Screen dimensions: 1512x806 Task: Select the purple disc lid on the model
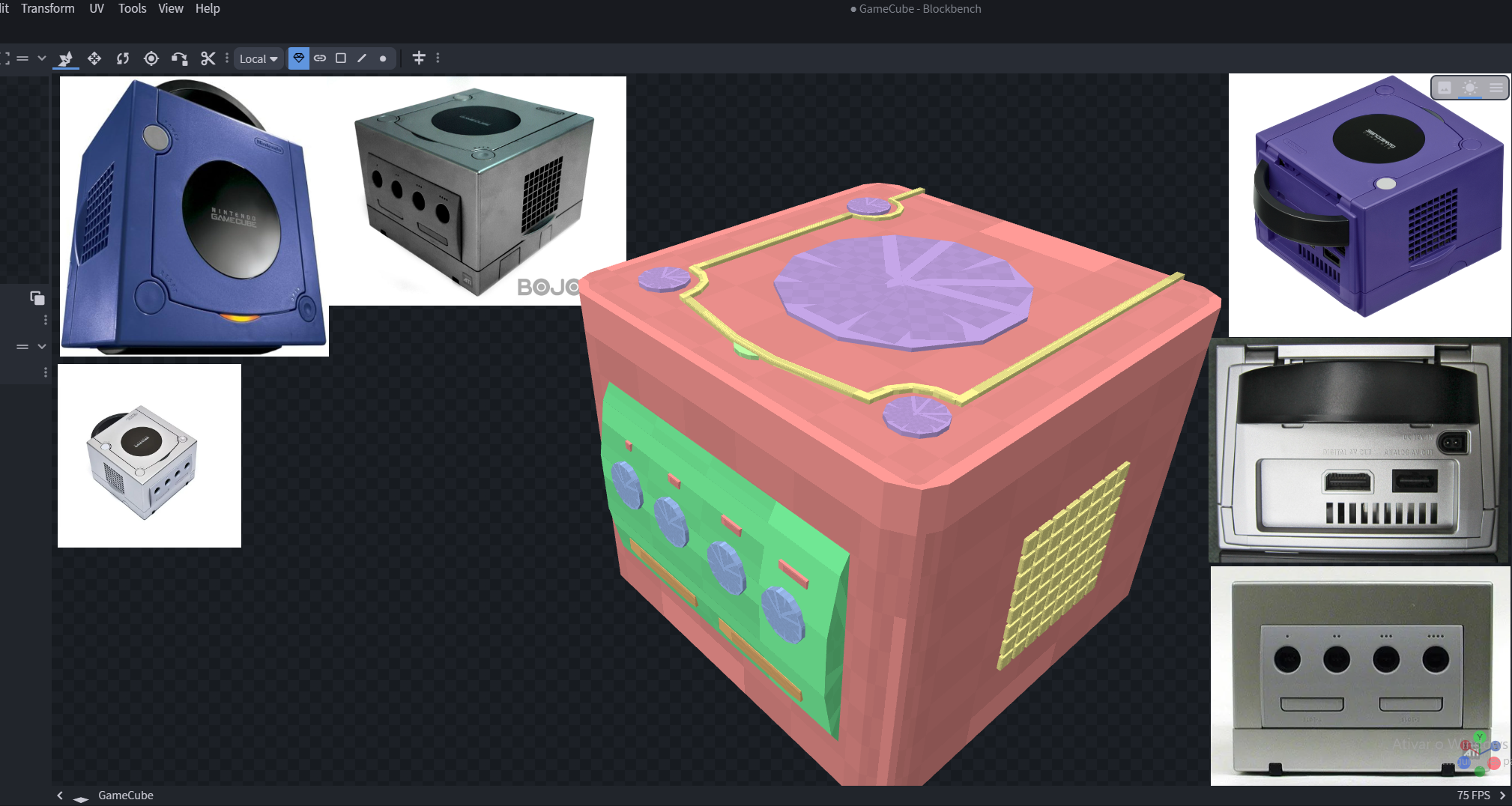(x=904, y=293)
